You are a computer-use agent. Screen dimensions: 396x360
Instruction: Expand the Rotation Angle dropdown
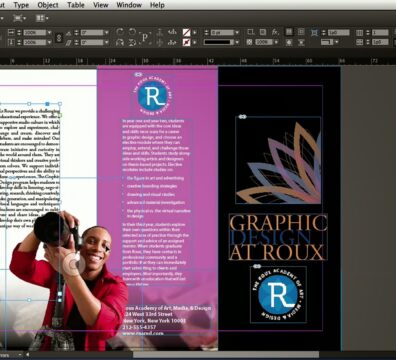(107, 33)
